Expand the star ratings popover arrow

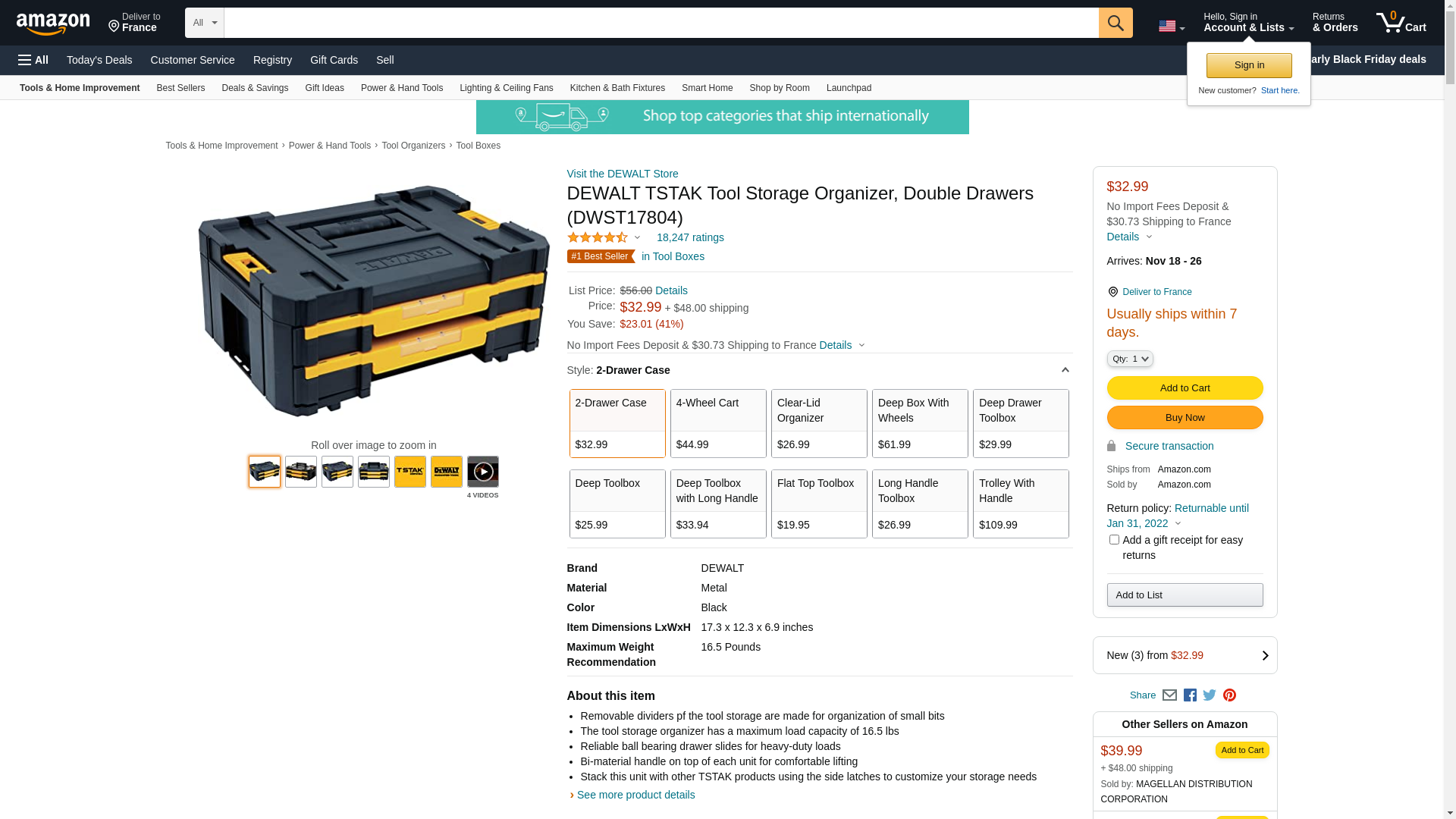[x=637, y=238]
